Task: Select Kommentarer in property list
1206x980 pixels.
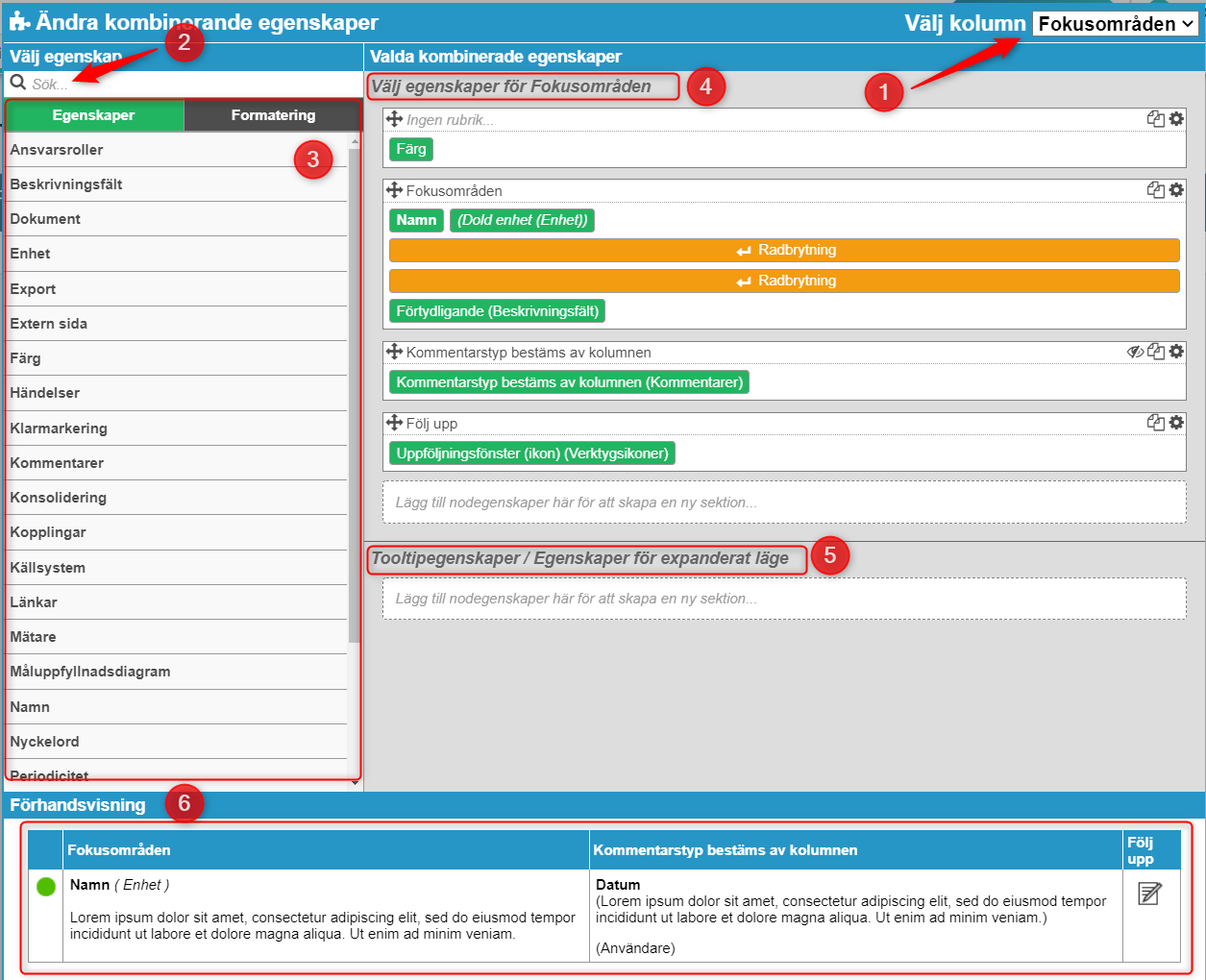Action: tap(177, 463)
